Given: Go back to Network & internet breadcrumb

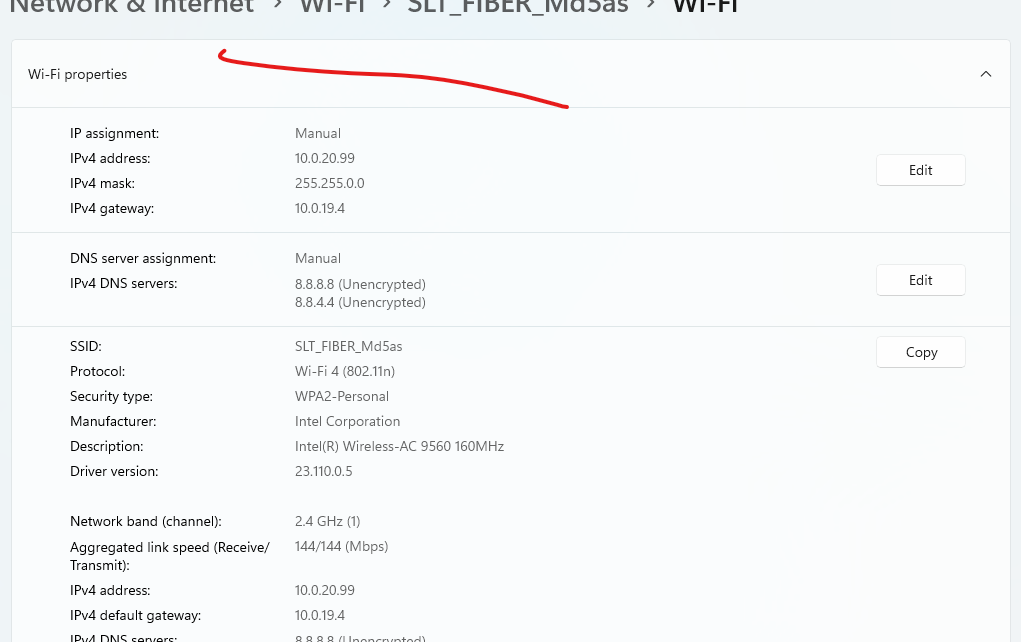Looking at the screenshot, I should click(131, 8).
